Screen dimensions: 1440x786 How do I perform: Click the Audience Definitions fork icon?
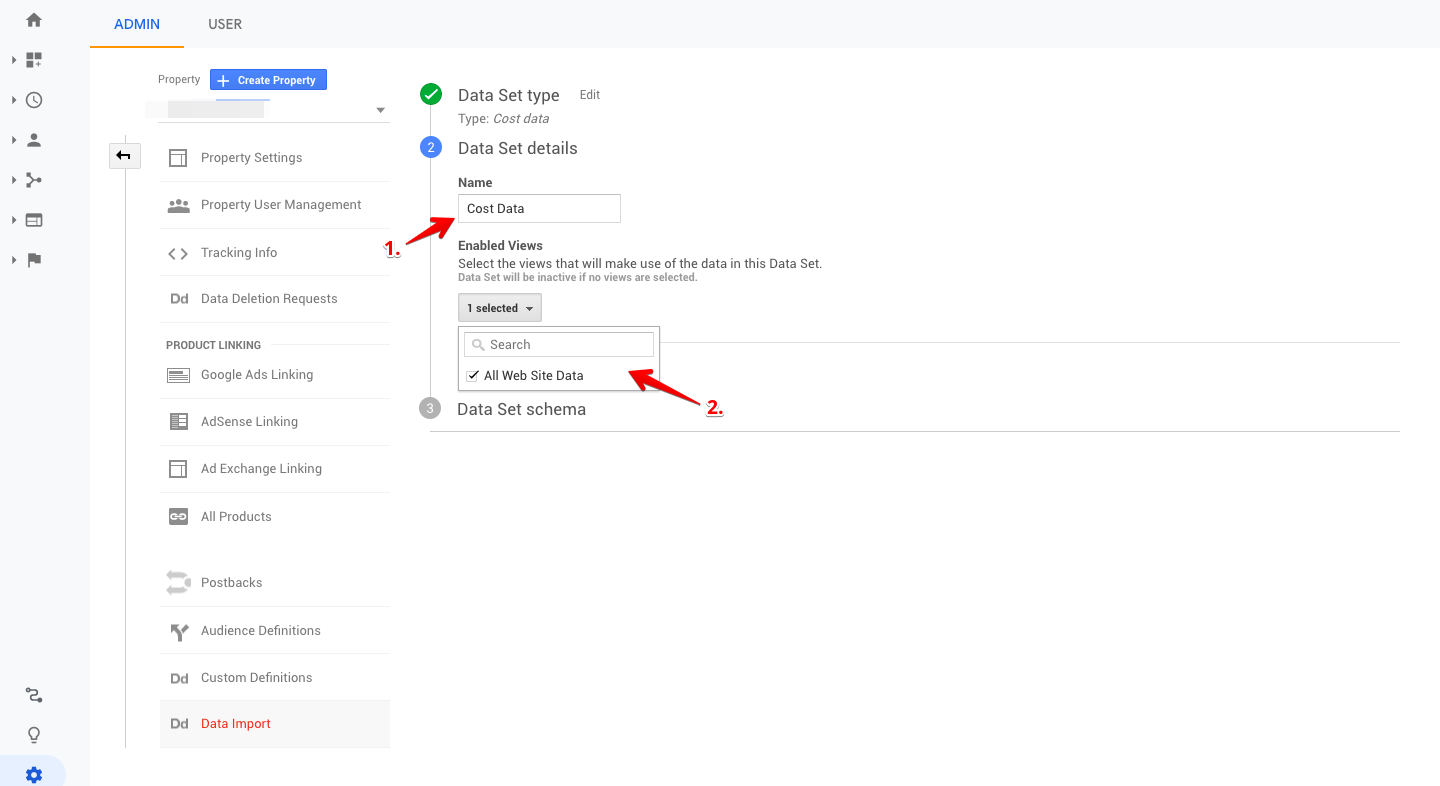click(178, 631)
